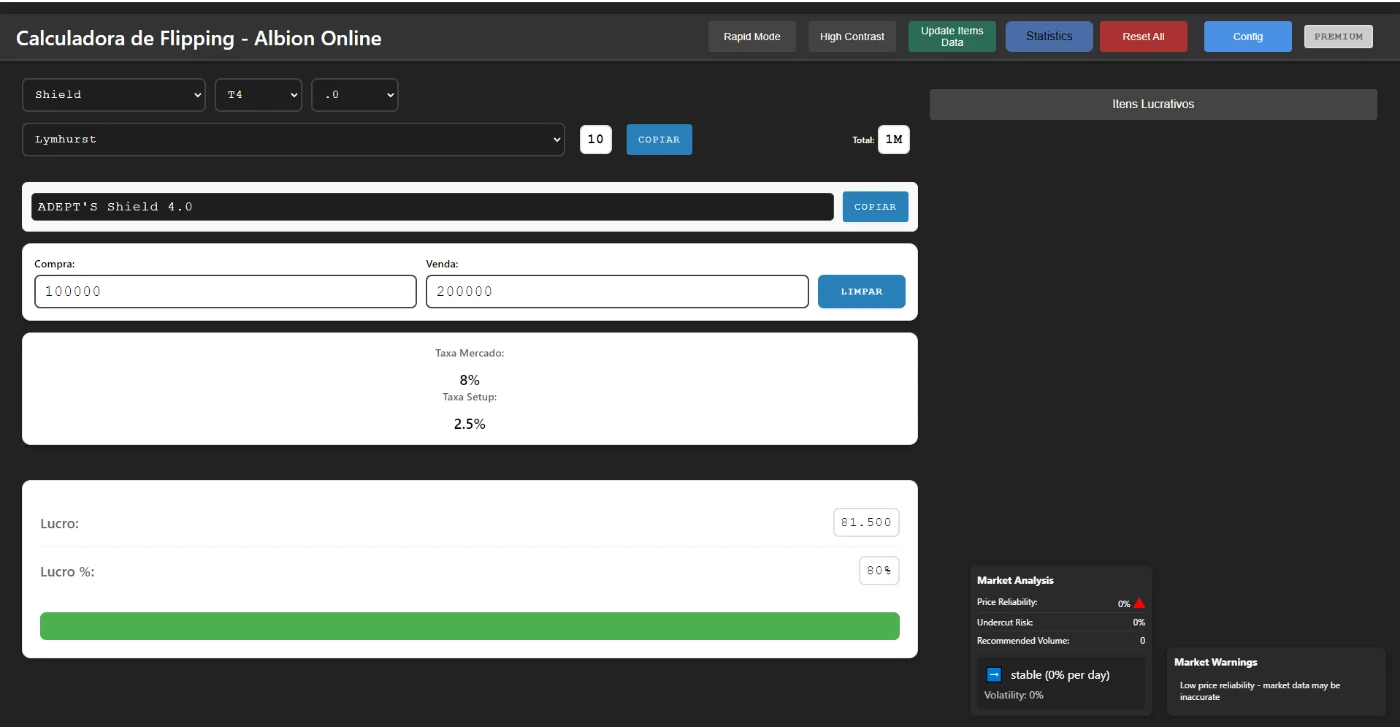Click the Itens Lucrativos panel header

click(x=1153, y=104)
